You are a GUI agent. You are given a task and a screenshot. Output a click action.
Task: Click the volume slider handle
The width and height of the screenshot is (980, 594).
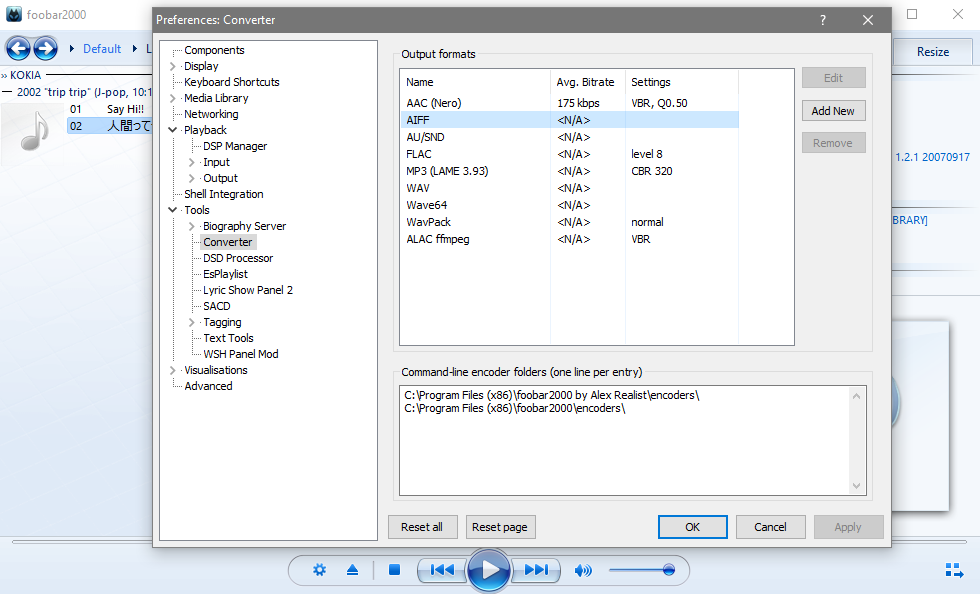coord(668,570)
